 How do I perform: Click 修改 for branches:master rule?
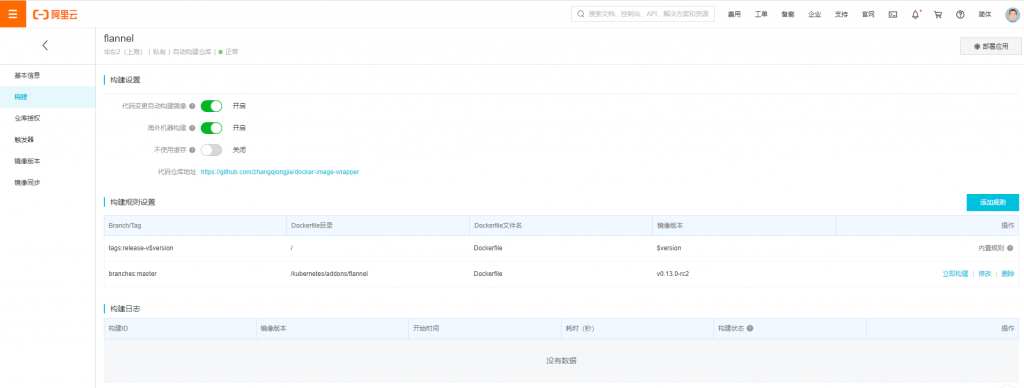pos(985,274)
